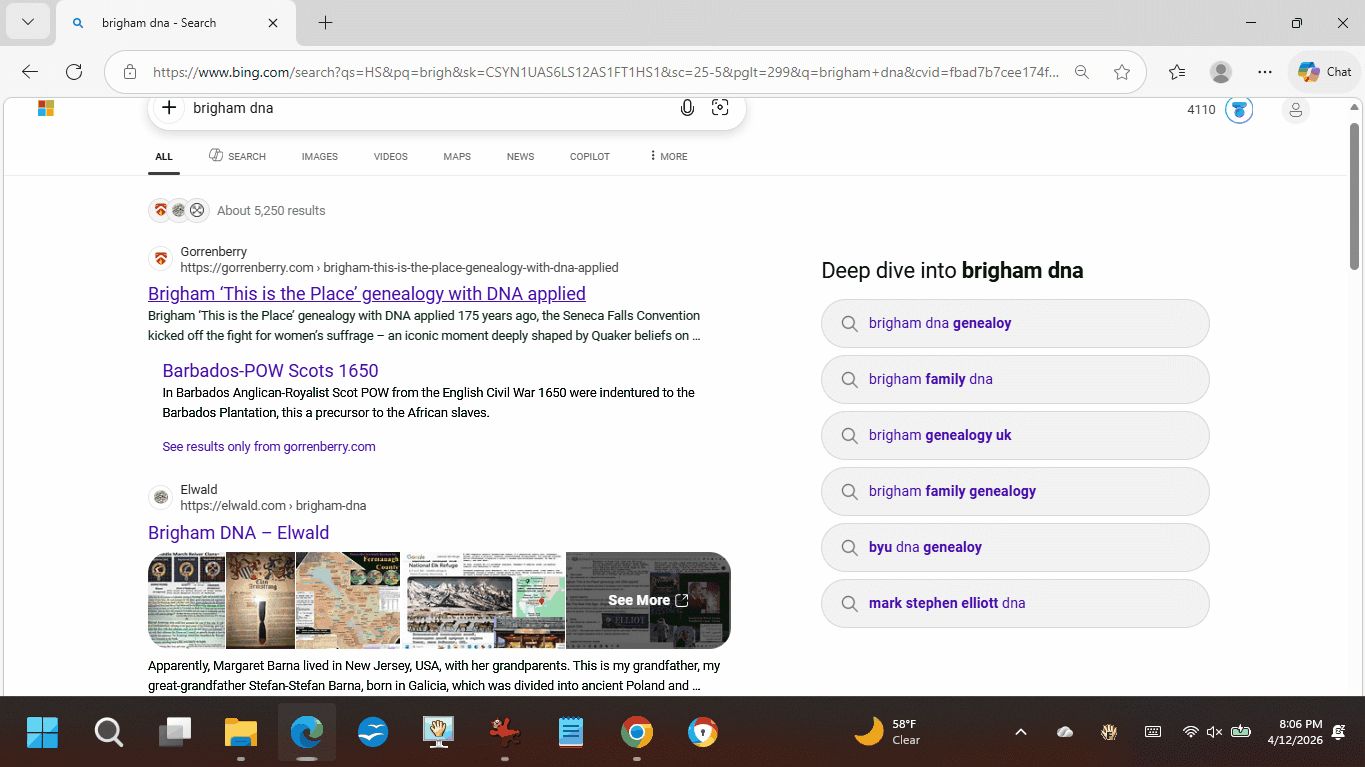Open the tab search dropdown arrow
Image resolution: width=1365 pixels, height=767 pixels.
(27, 23)
